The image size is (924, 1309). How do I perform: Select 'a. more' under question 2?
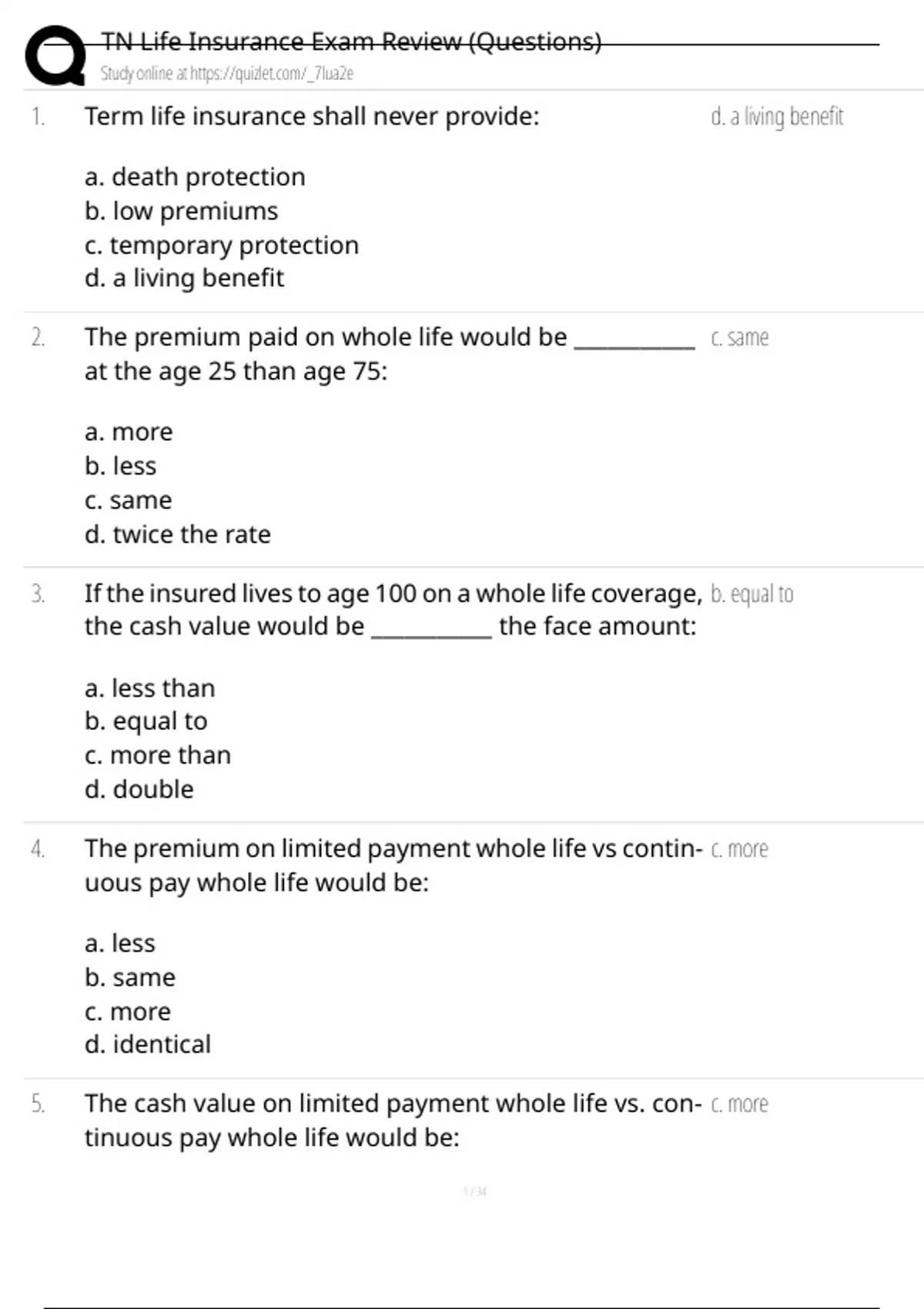[x=129, y=432]
